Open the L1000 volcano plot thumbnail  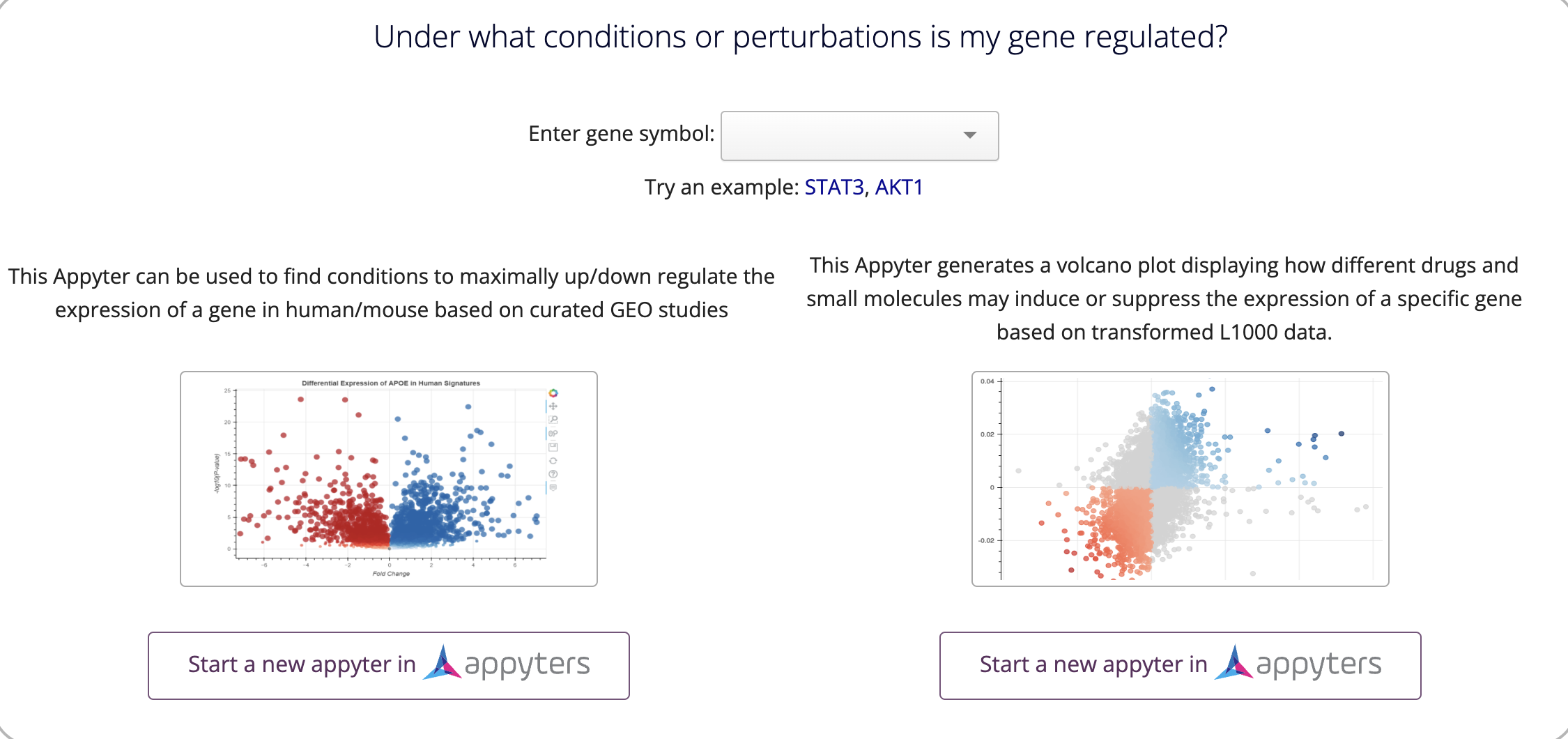(1180, 479)
